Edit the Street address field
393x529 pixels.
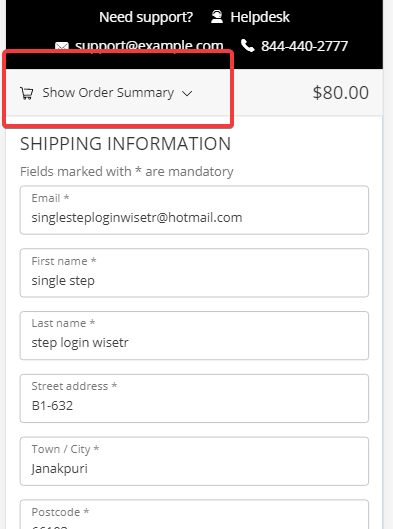194,398
